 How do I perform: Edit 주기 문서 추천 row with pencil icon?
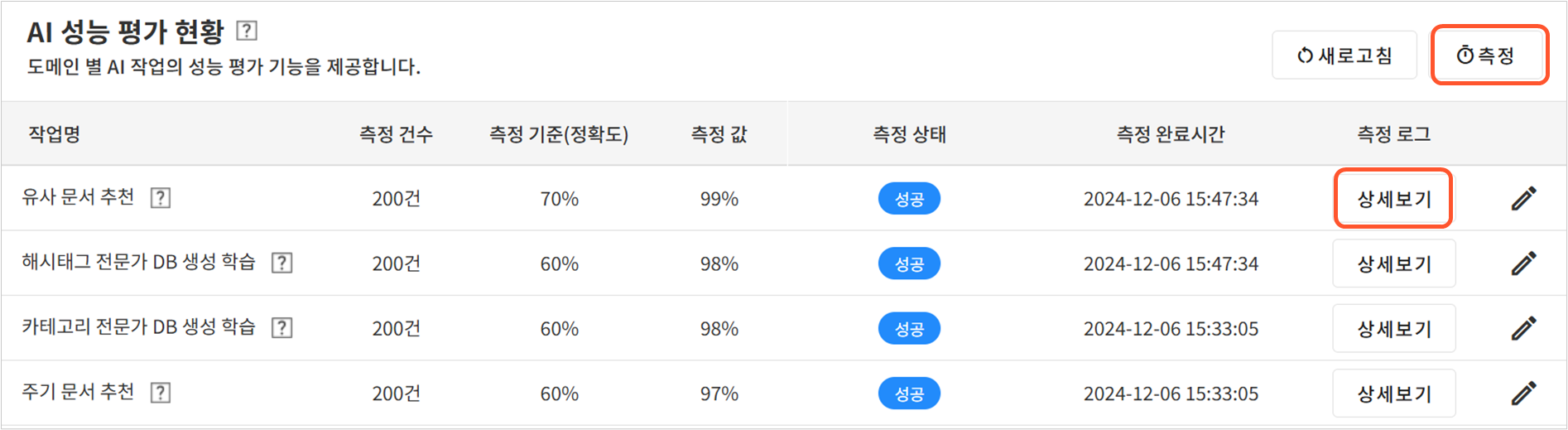1523,394
